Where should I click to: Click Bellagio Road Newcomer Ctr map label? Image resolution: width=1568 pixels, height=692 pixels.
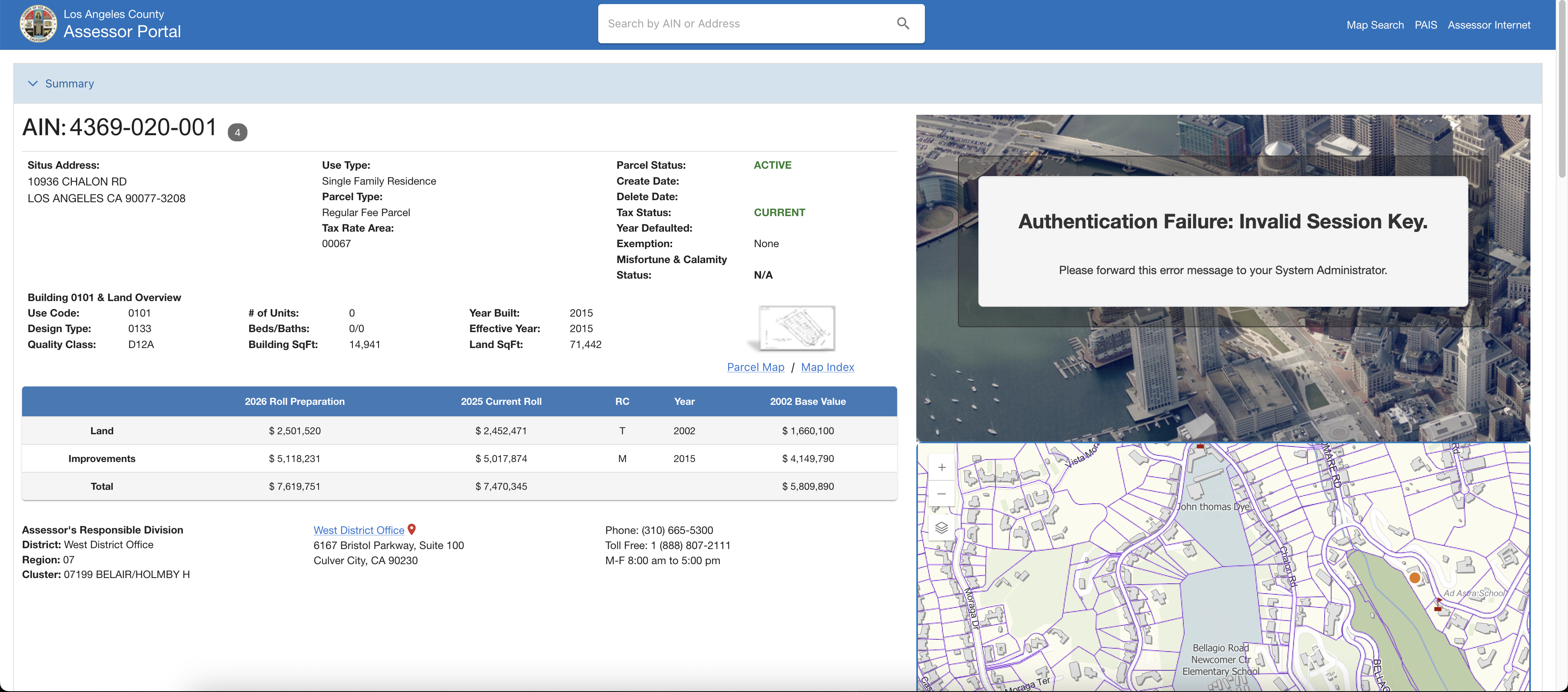click(x=1221, y=659)
